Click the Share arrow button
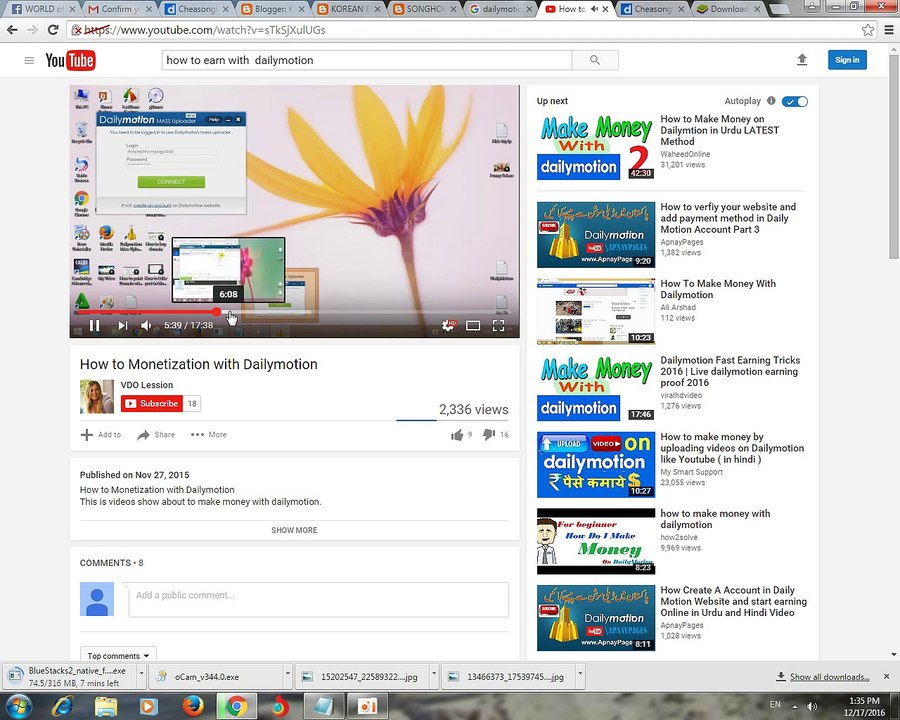The width and height of the screenshot is (900, 720). tap(156, 435)
